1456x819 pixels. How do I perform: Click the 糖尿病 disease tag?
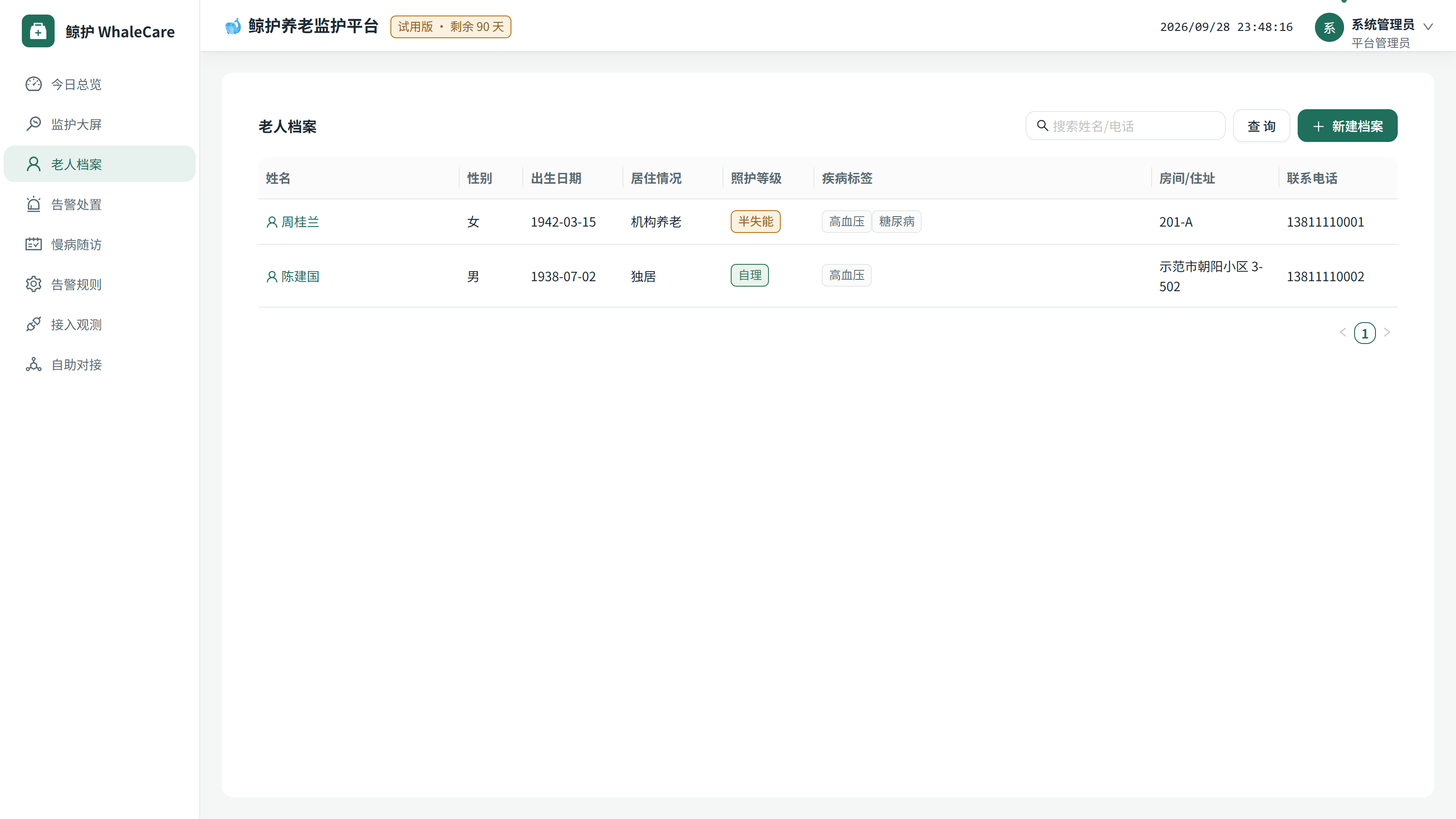coord(896,222)
